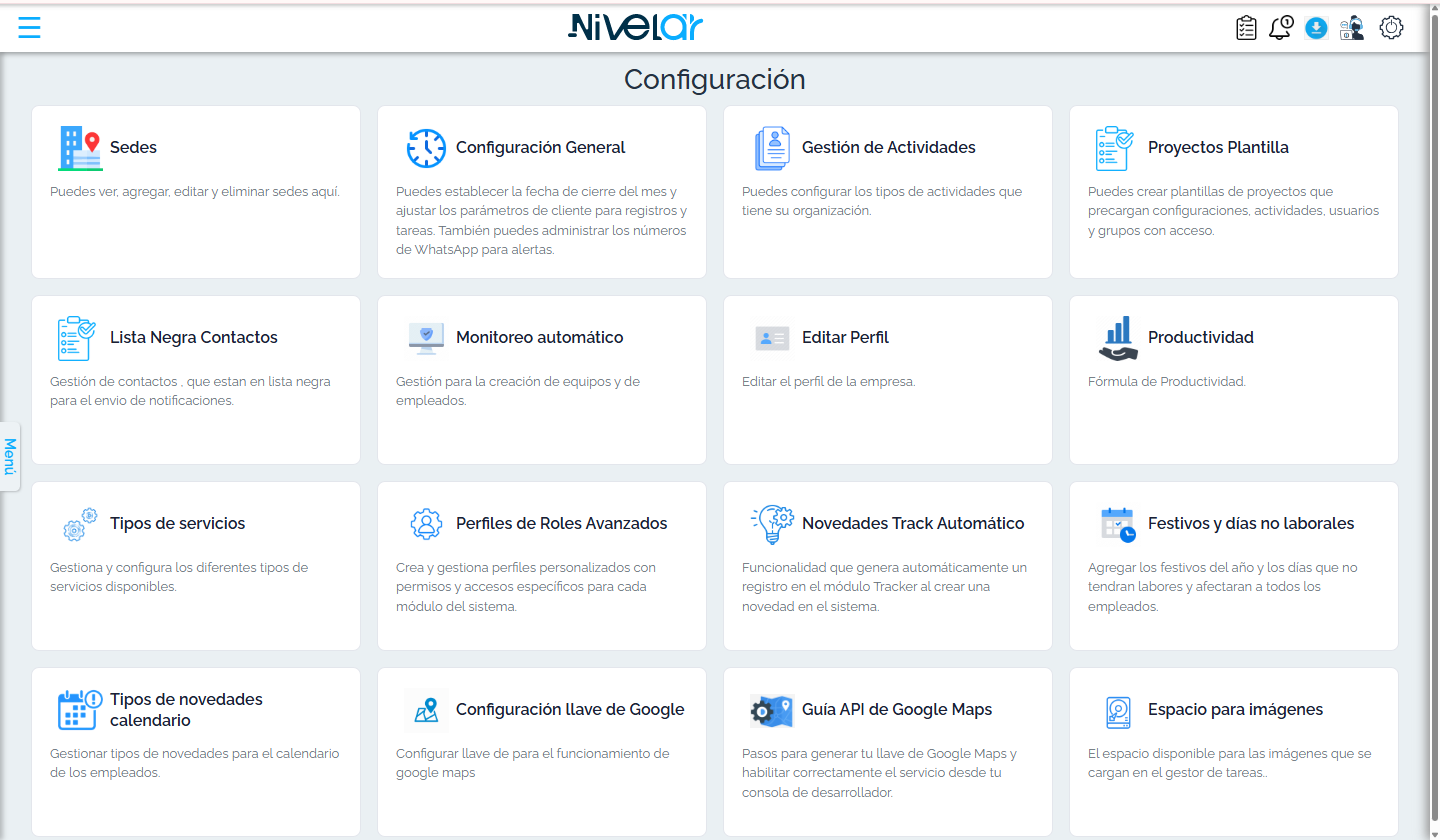The image size is (1440, 840).
Task: Open Gestión de Actividades settings
Action: tap(888, 192)
